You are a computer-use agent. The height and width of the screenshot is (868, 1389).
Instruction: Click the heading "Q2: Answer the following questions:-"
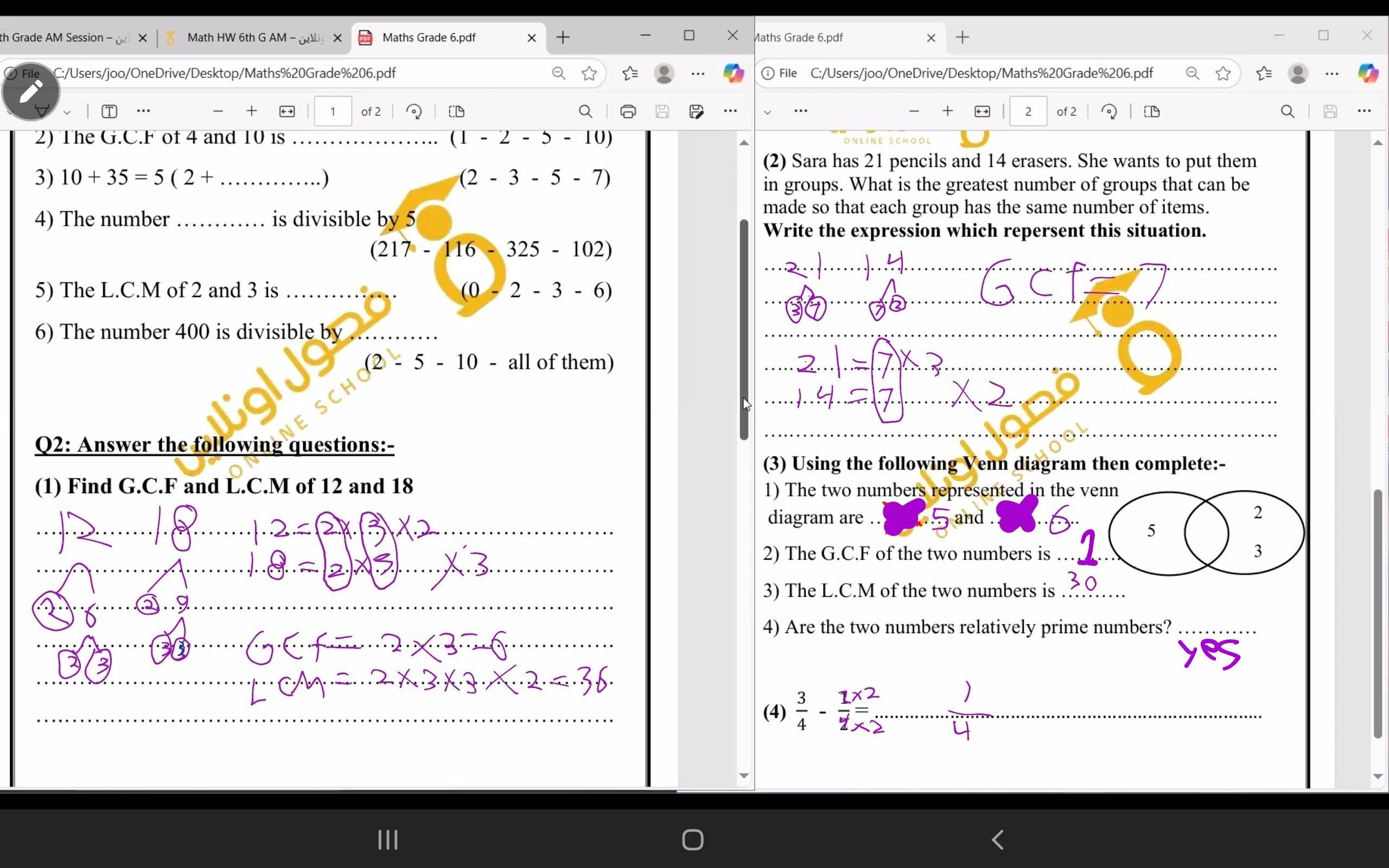[x=215, y=444]
